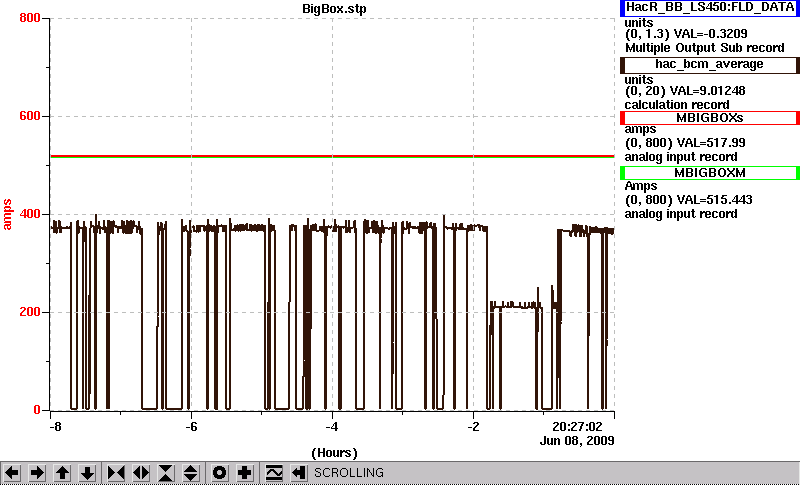Click the pan right arrow button
800x485 pixels.
(x=37, y=473)
